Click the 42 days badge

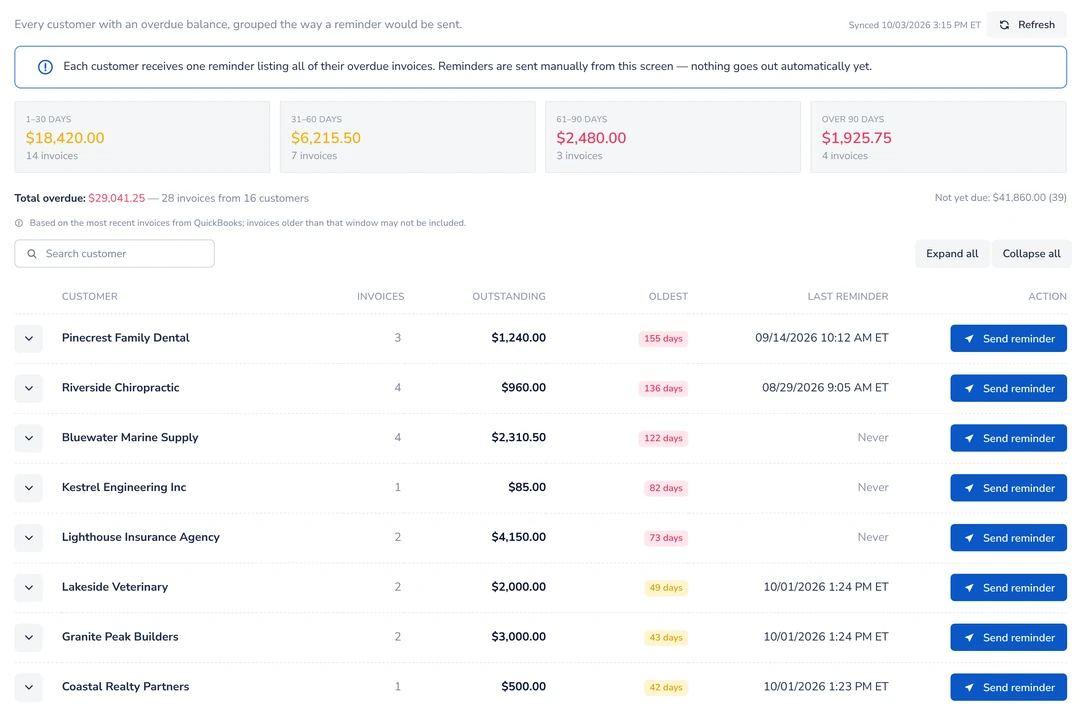point(666,687)
